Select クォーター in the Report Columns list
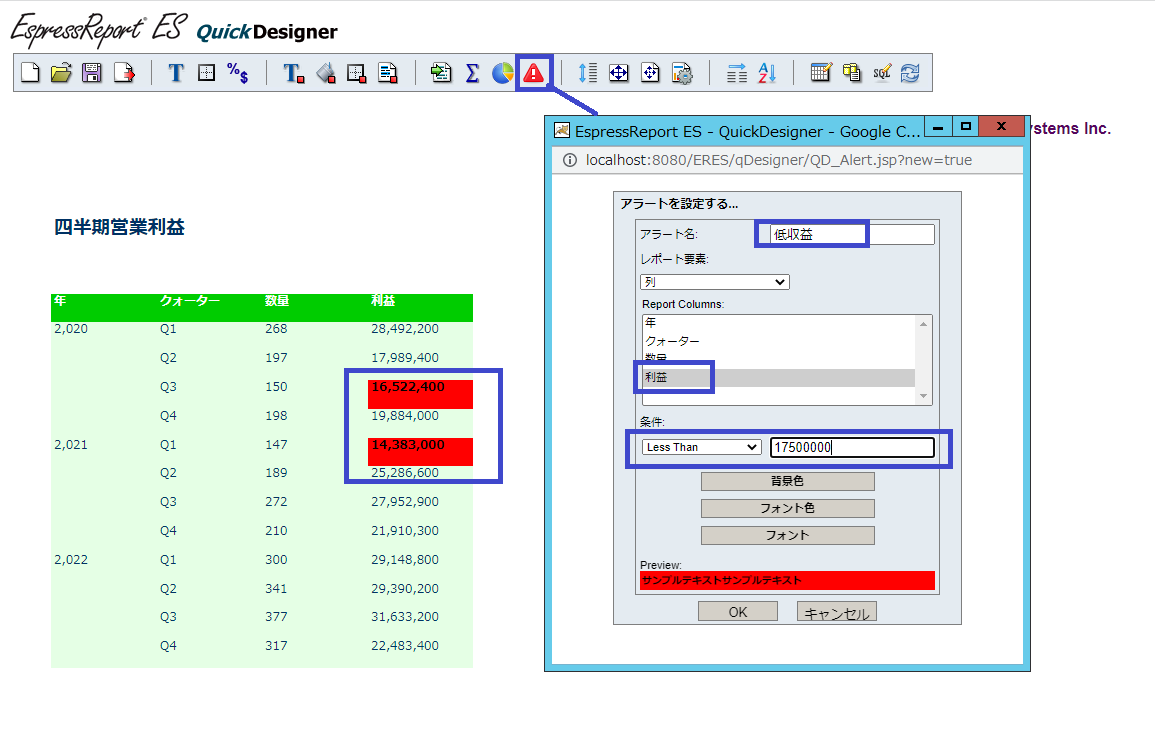The width and height of the screenshot is (1155, 738). pos(779,341)
